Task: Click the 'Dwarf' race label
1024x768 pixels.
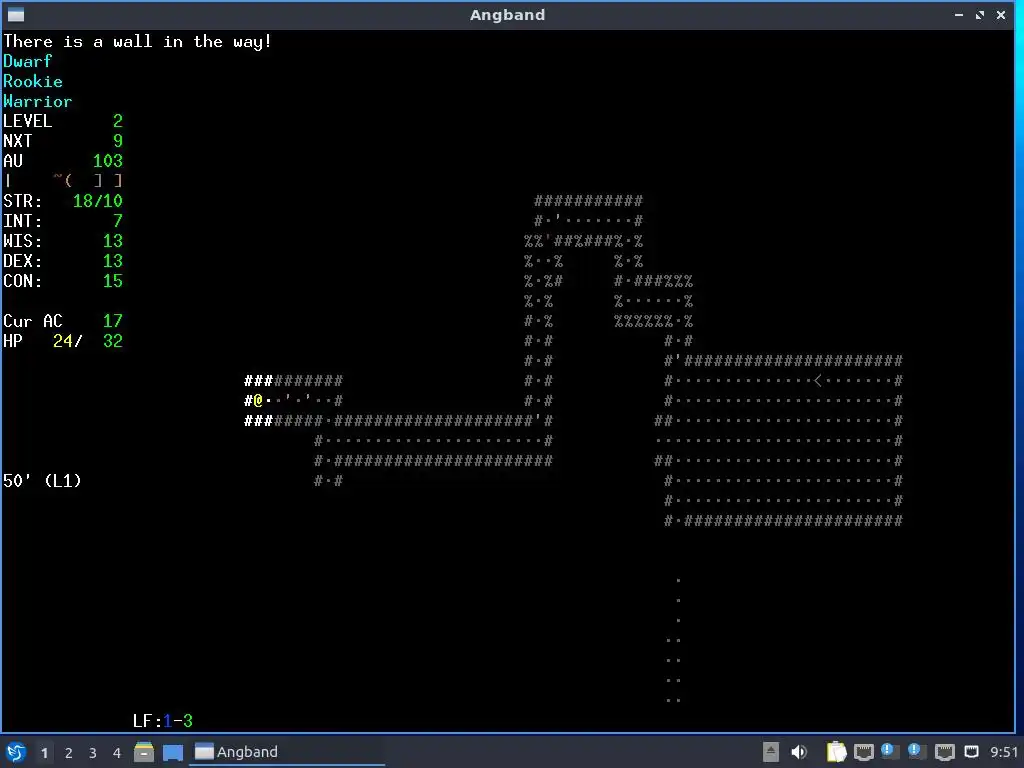Action: coord(27,61)
